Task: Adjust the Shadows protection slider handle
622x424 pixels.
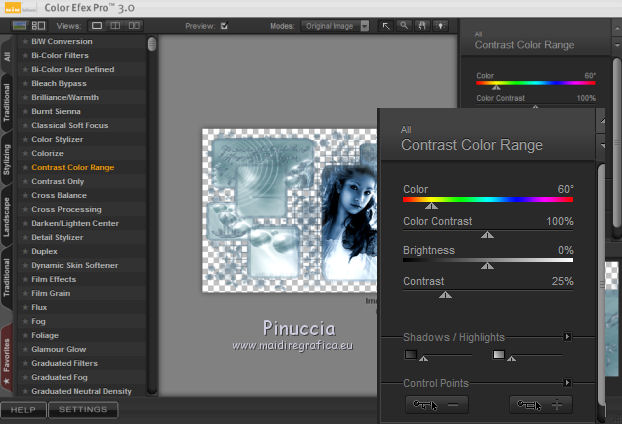Action: click(424, 359)
